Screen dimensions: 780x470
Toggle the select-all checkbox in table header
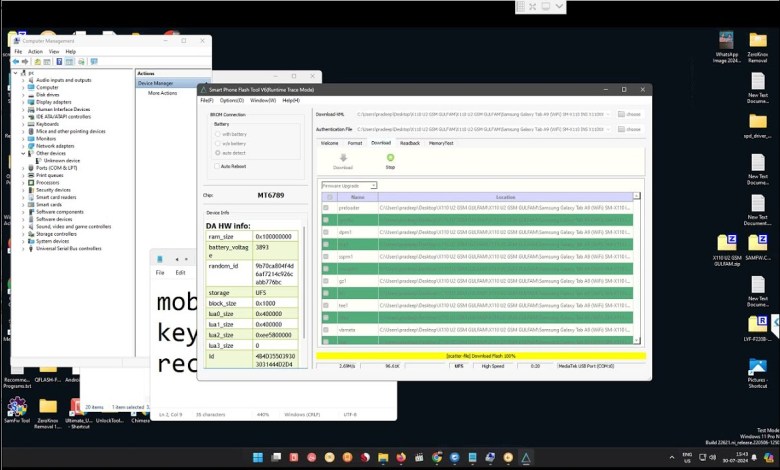(329, 197)
